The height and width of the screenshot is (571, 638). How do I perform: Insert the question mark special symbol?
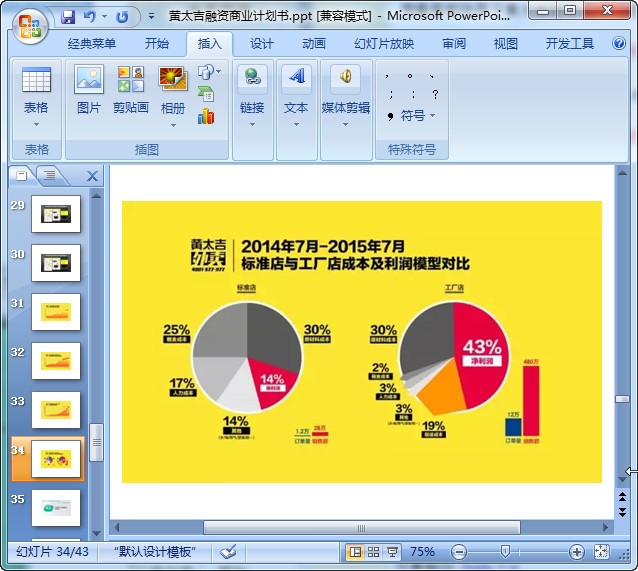coord(435,94)
